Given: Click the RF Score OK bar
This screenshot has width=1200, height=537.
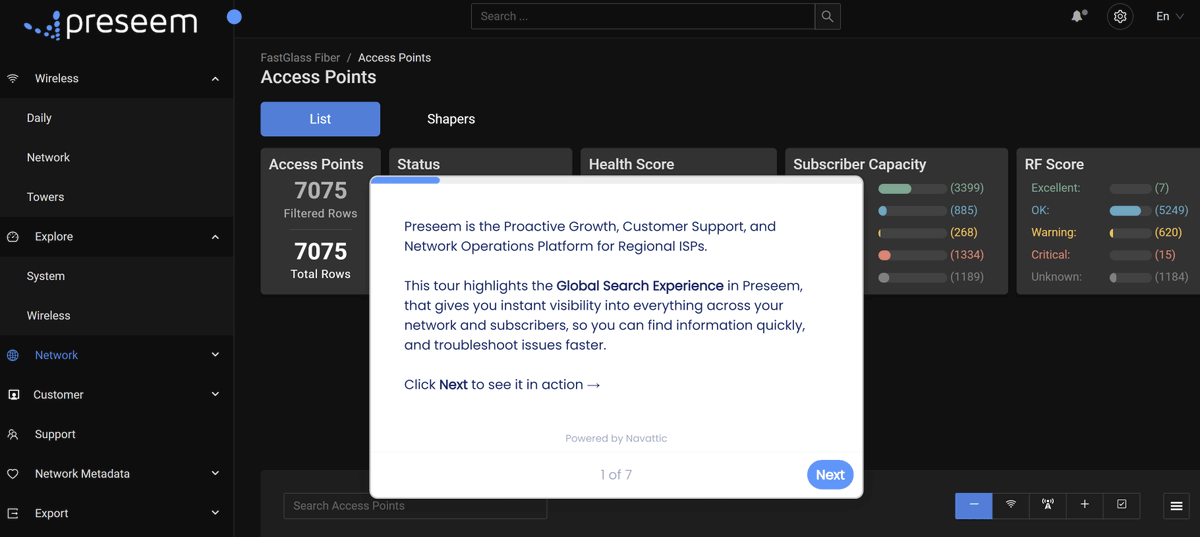Looking at the screenshot, I should tap(1130, 211).
